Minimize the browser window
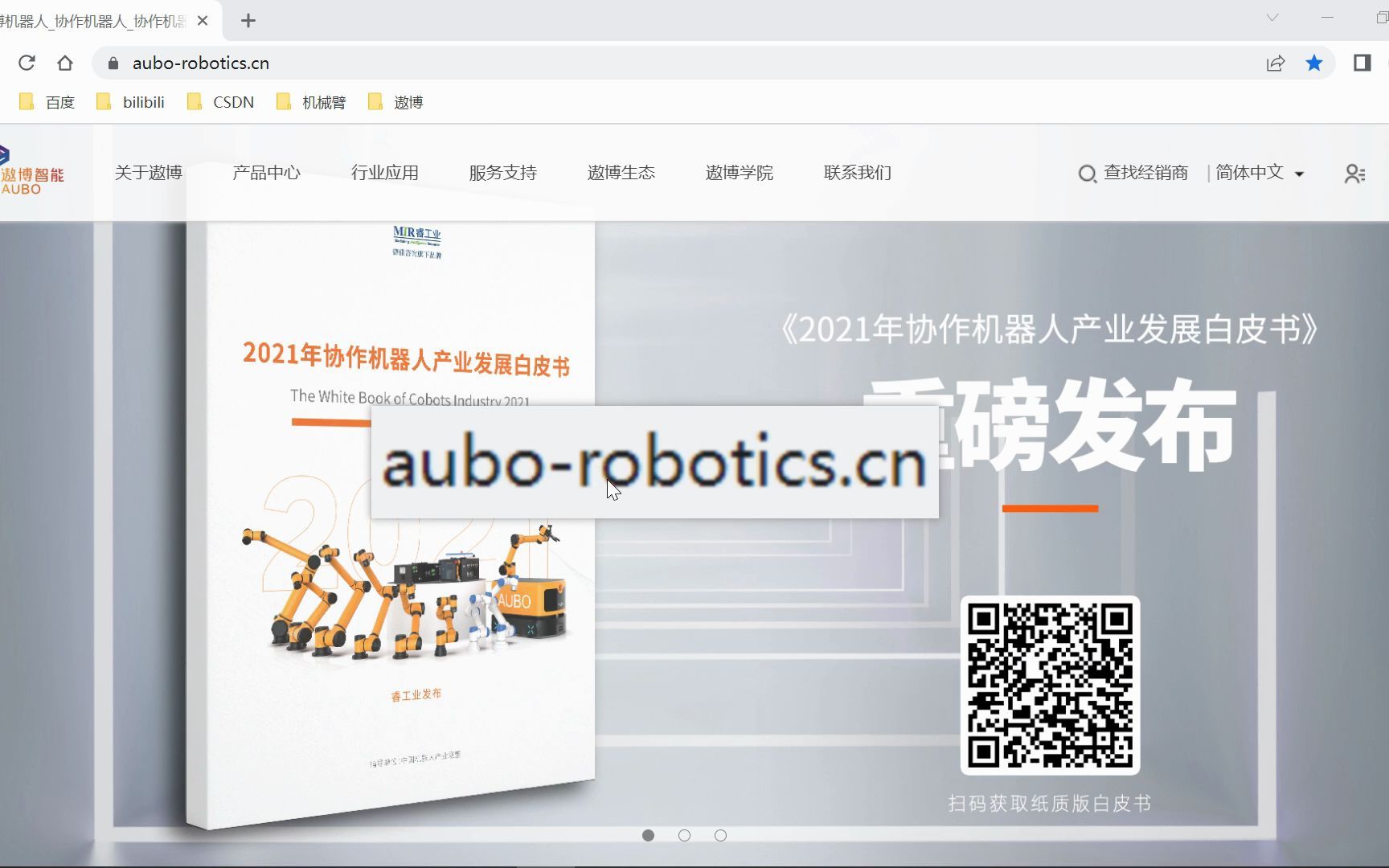The height and width of the screenshot is (868, 1389). [x=1327, y=18]
